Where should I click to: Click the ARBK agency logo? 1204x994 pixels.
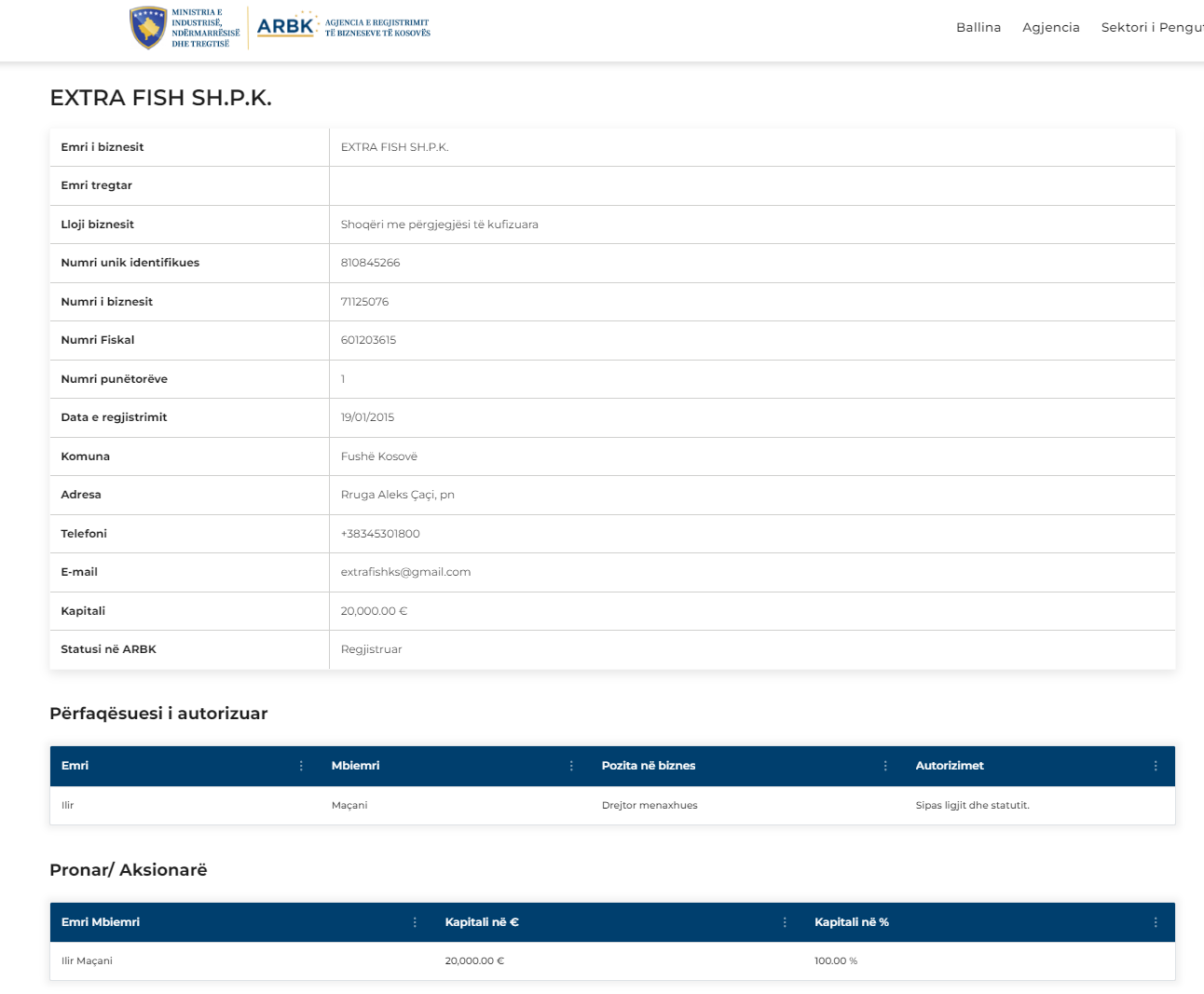[x=343, y=27]
